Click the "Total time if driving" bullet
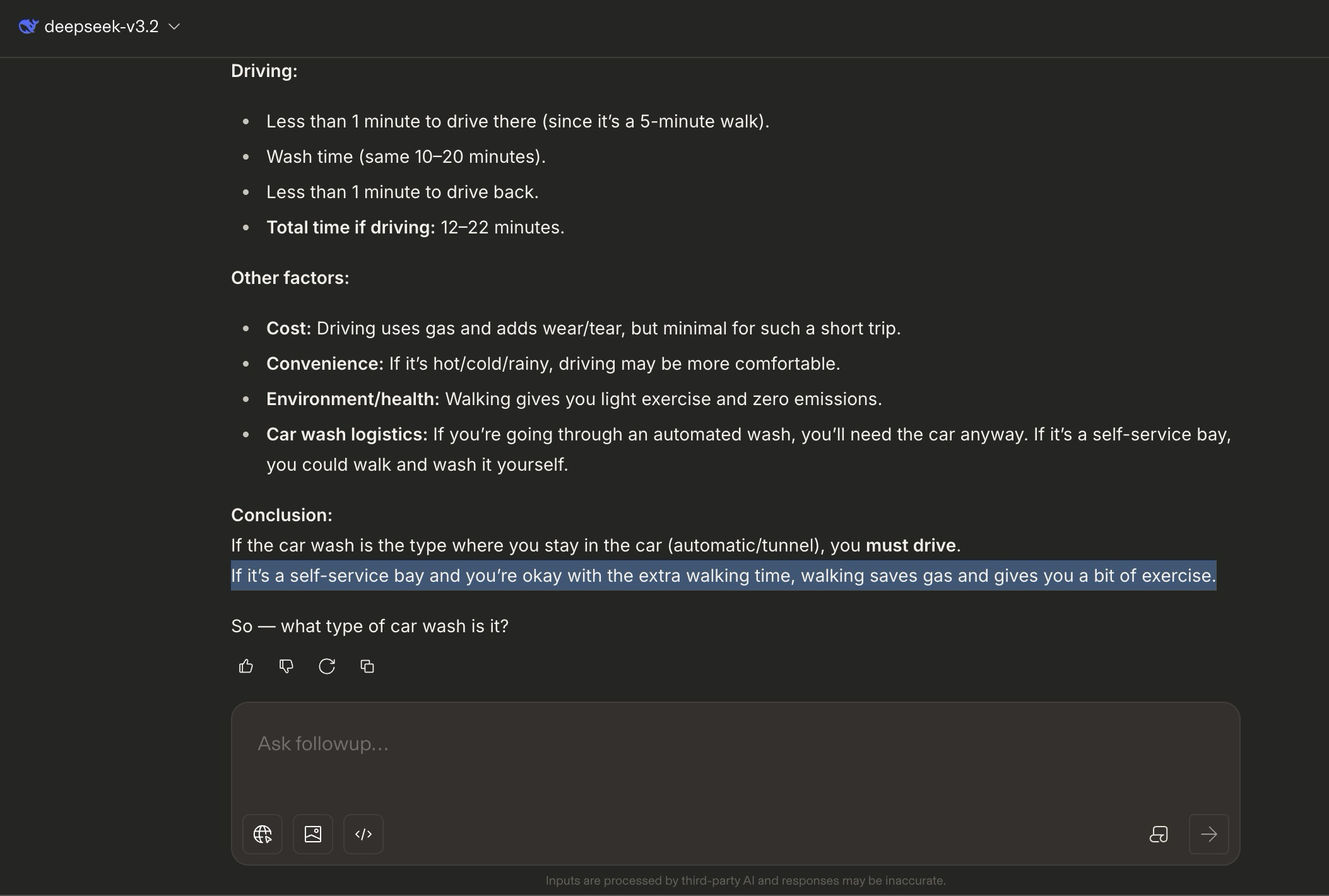Viewport: 1329px width, 896px height. click(x=415, y=227)
